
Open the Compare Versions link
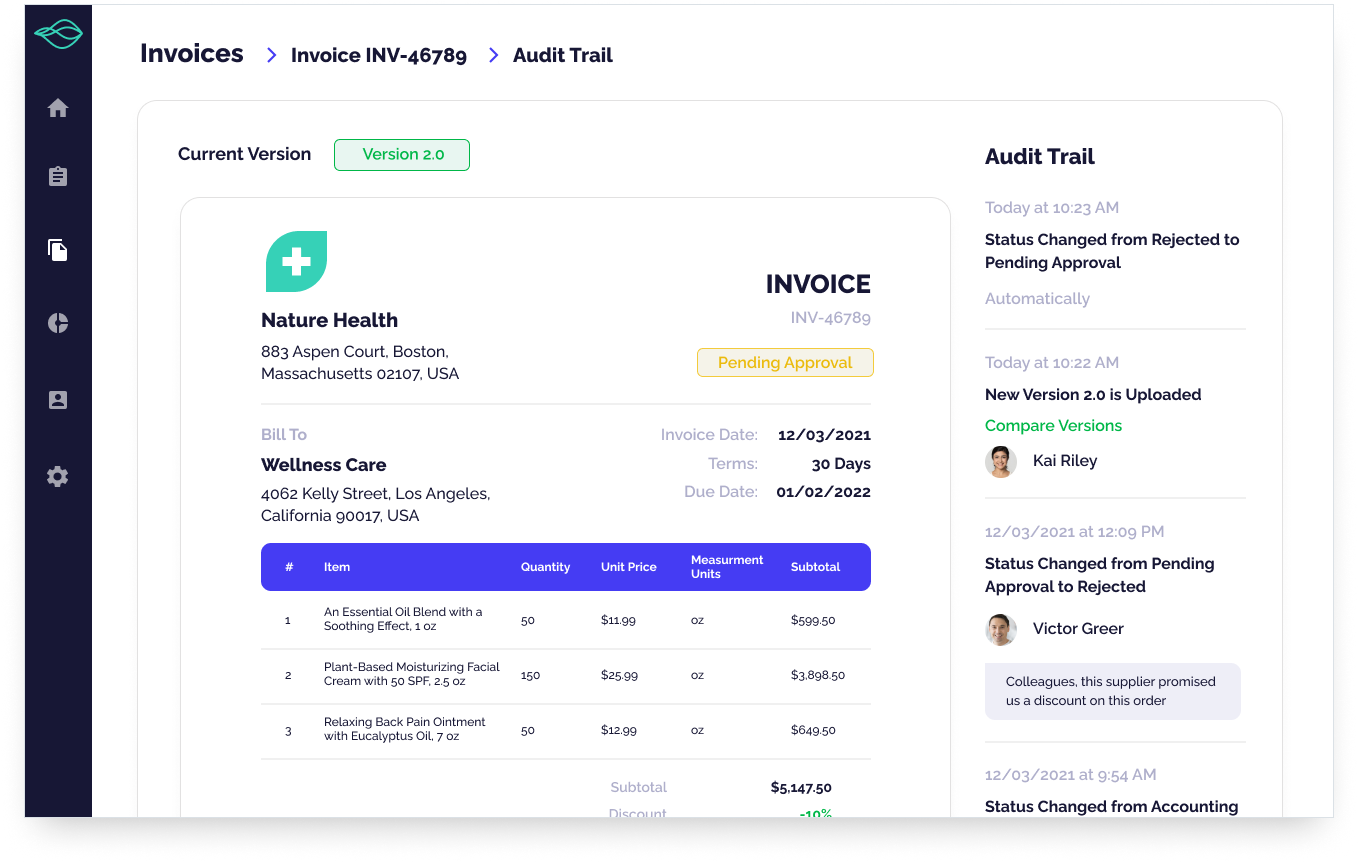tap(1053, 426)
